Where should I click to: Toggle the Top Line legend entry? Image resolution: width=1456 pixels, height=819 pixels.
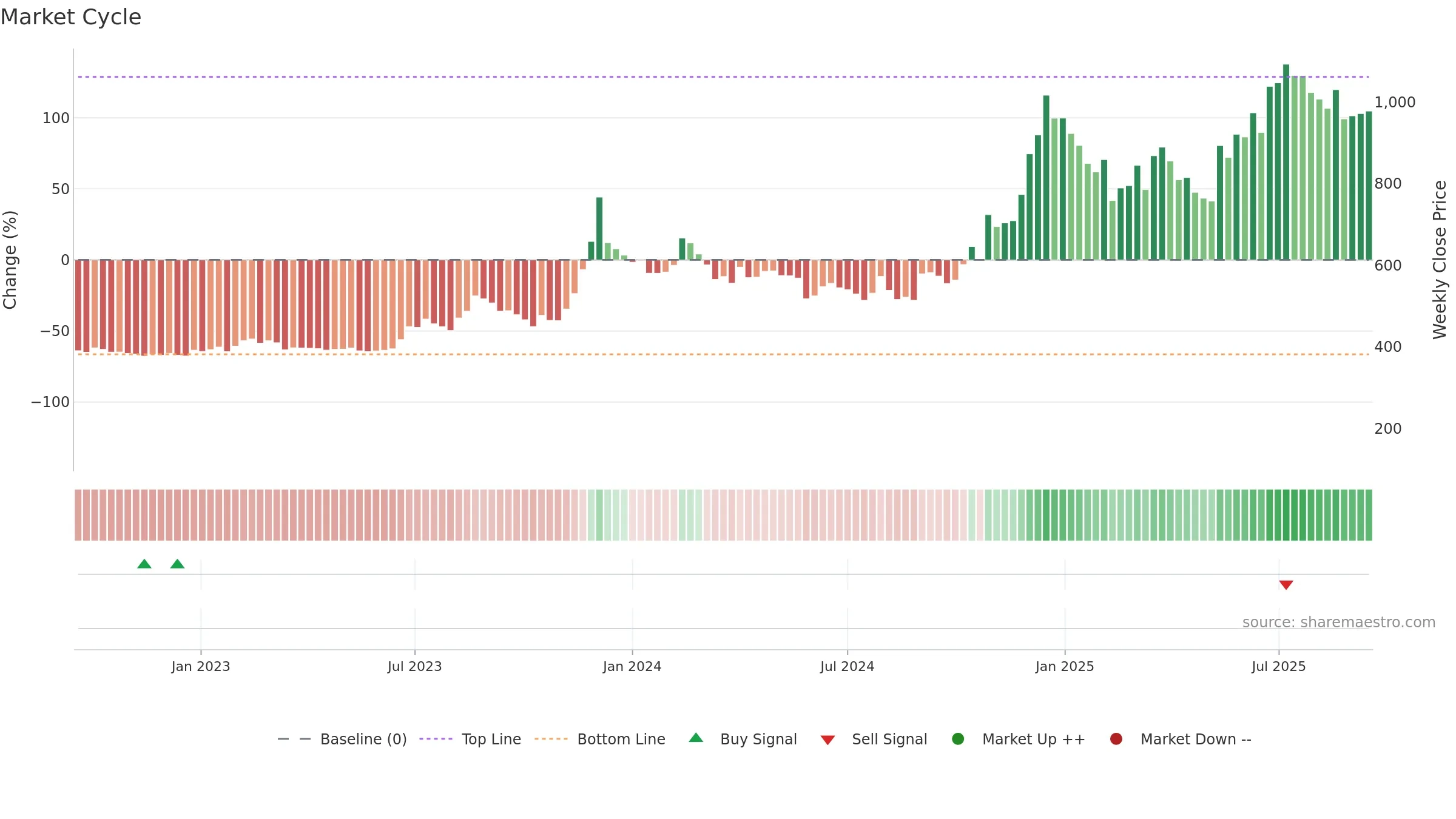click(x=470, y=739)
